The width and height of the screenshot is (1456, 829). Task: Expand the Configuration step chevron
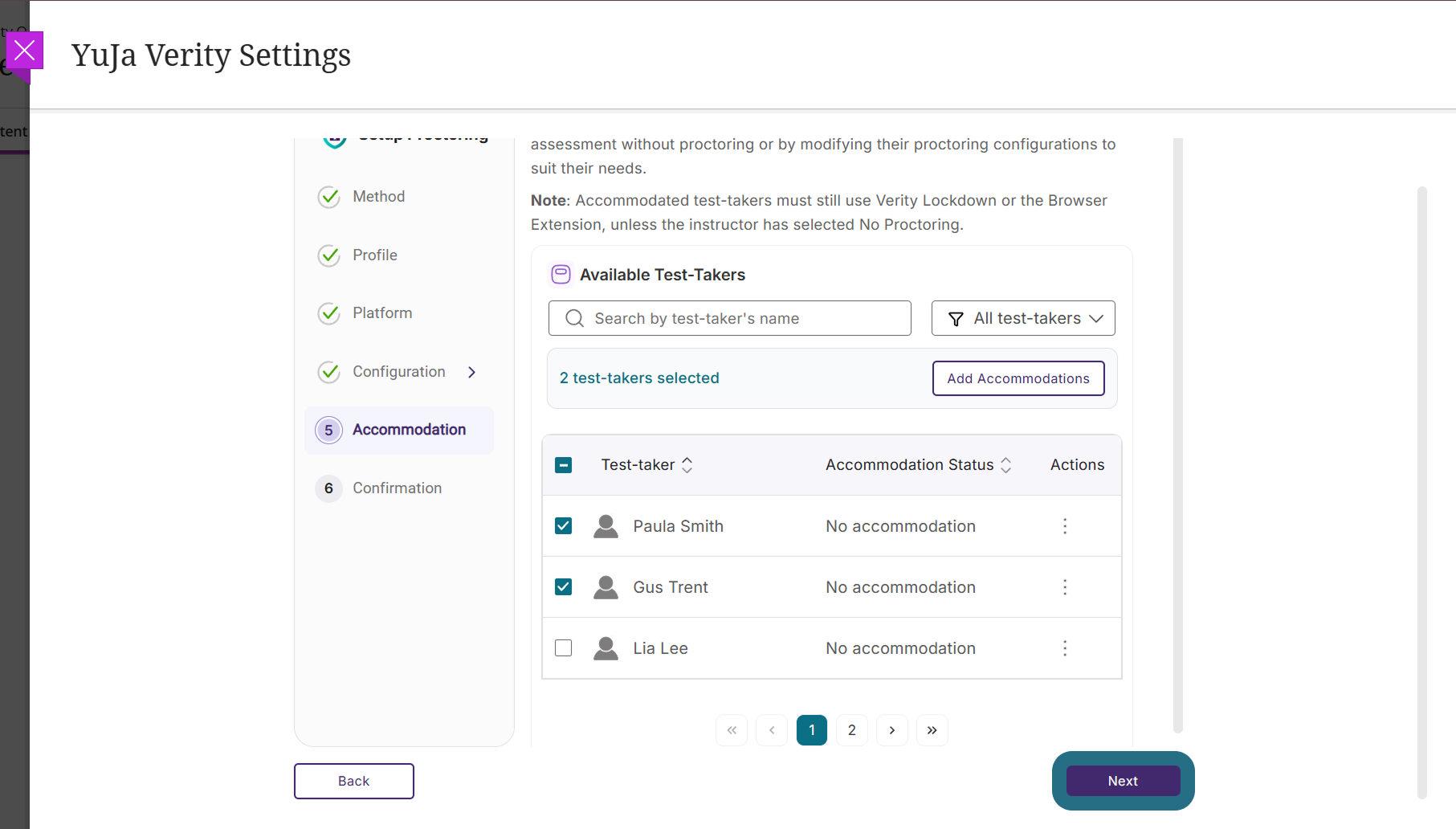point(472,372)
